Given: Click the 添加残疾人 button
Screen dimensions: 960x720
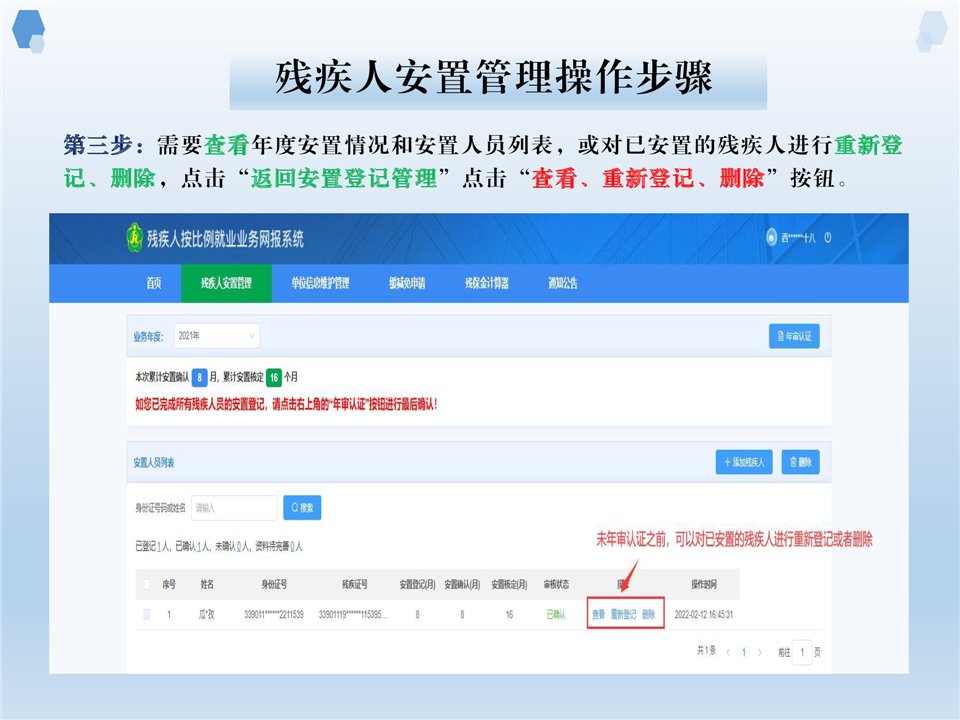Looking at the screenshot, I should 743,462.
